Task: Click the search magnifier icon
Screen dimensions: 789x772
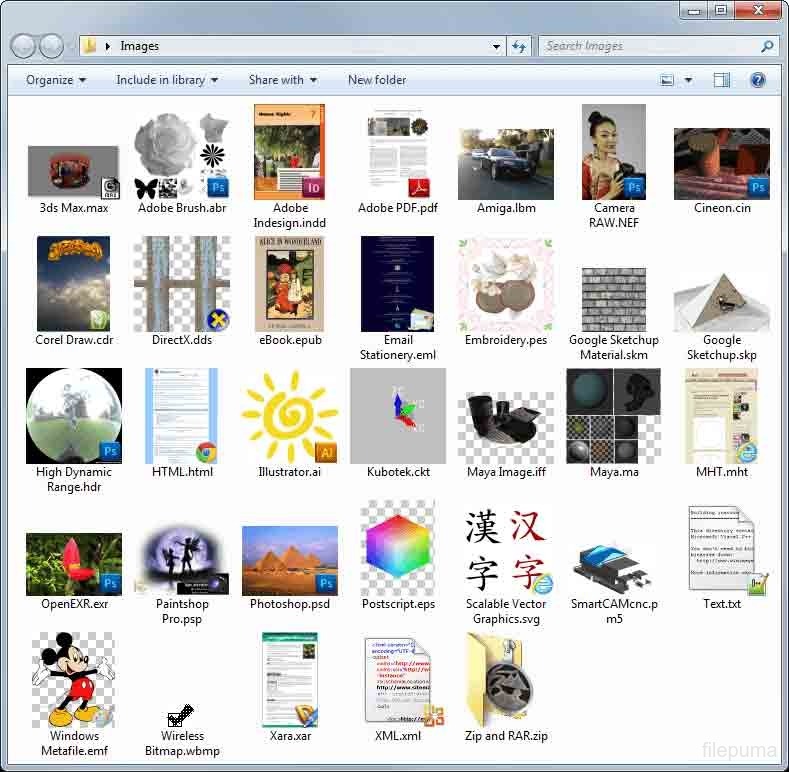Action: tap(767, 46)
